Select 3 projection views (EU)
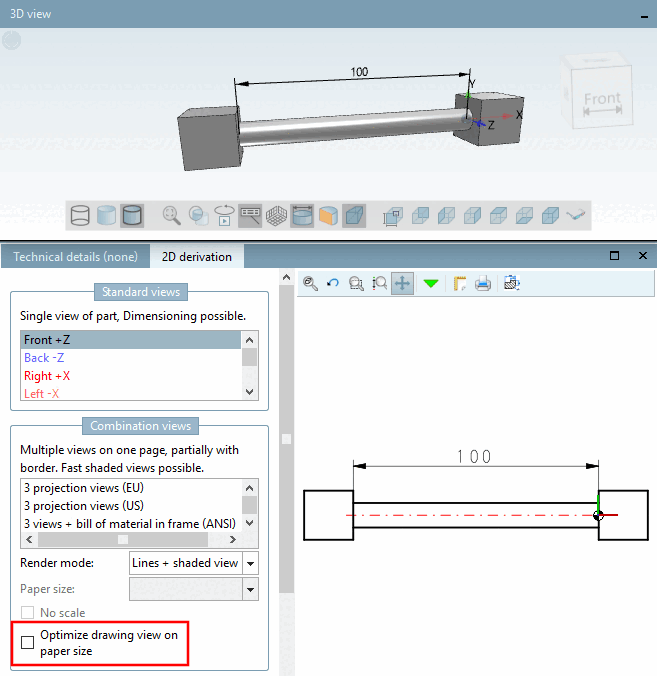Viewport: 657px width, 676px height. coord(131,488)
